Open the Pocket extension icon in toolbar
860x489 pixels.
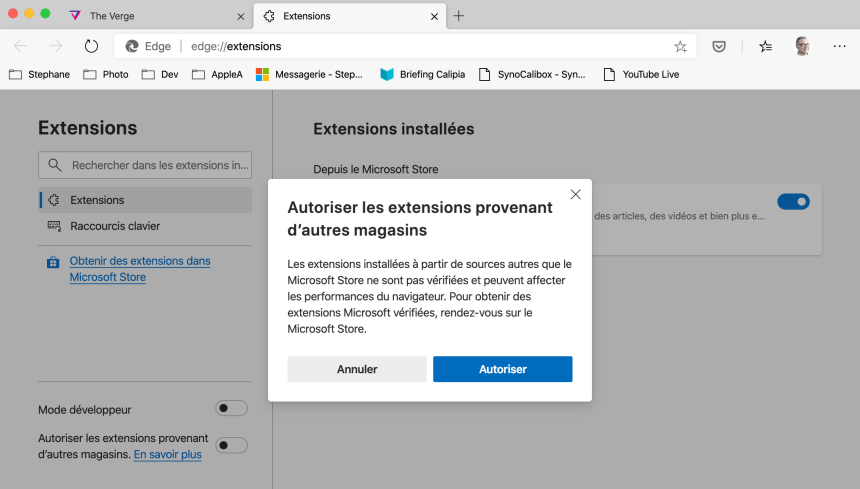point(719,46)
